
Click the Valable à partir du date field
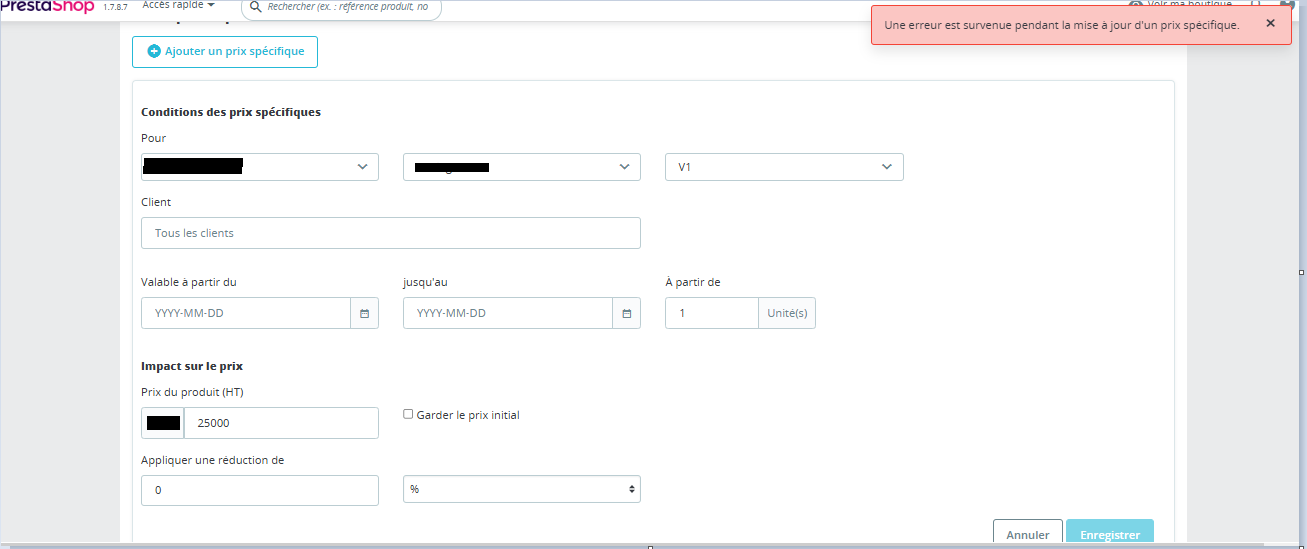coord(246,313)
